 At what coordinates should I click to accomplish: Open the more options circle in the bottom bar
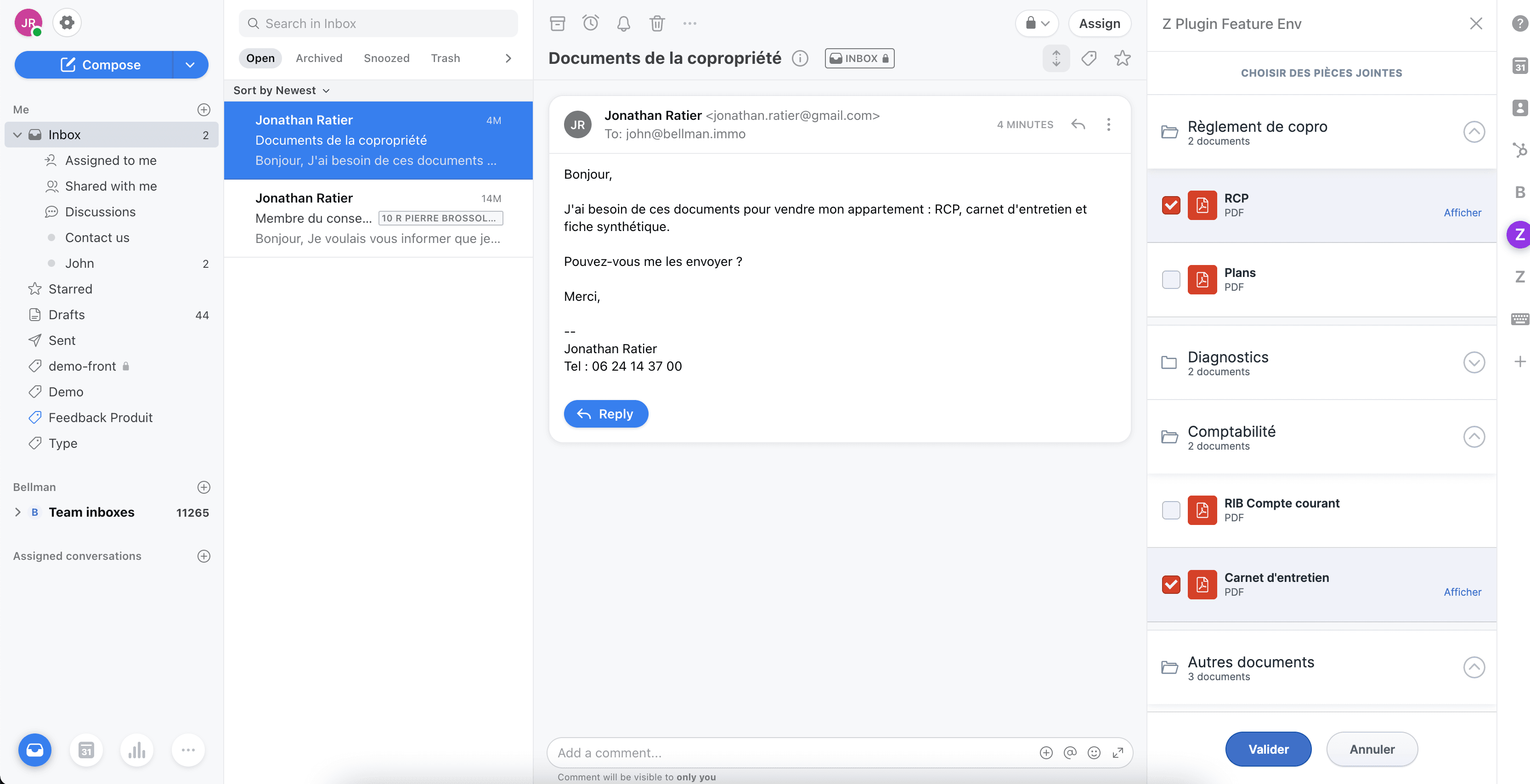point(188,750)
